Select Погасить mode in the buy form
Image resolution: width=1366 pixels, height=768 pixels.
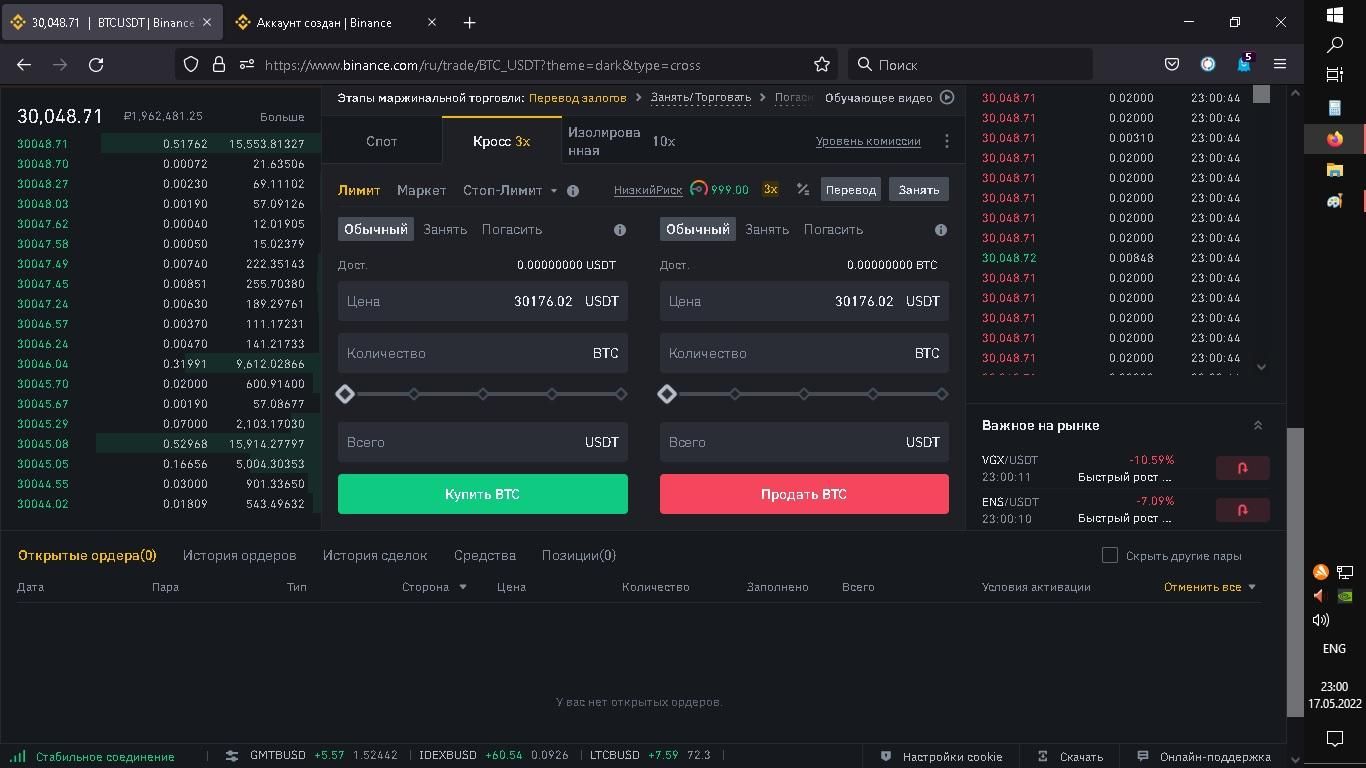[x=512, y=230]
